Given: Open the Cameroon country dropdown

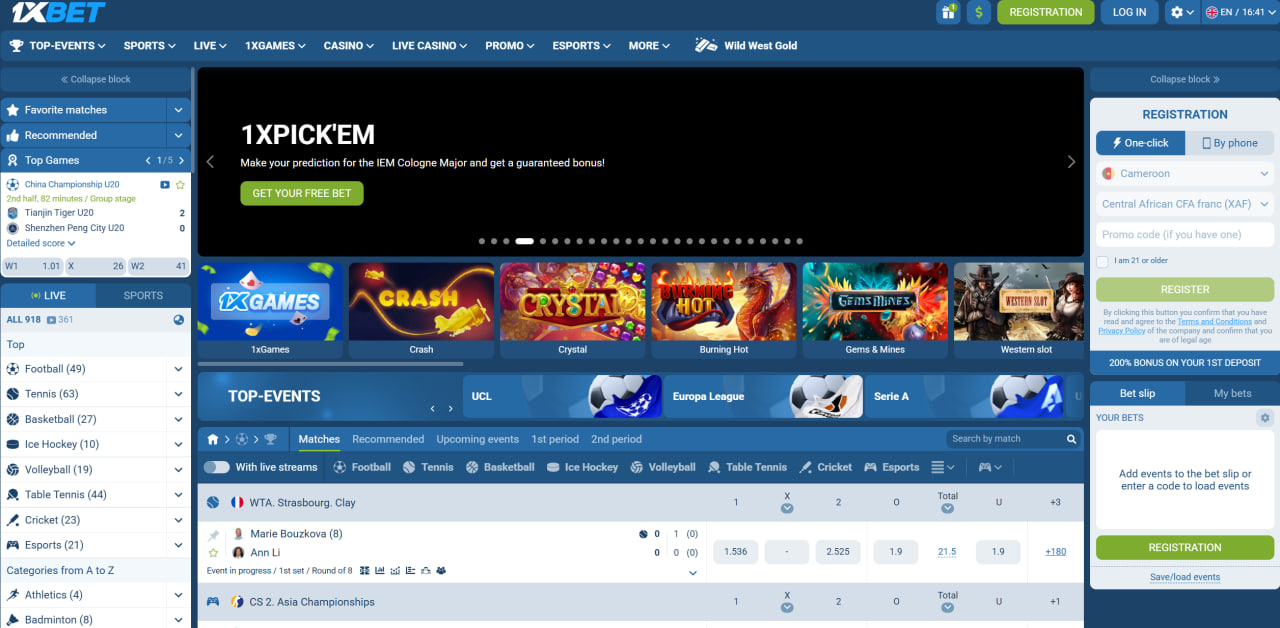Looking at the screenshot, I should (x=1185, y=173).
